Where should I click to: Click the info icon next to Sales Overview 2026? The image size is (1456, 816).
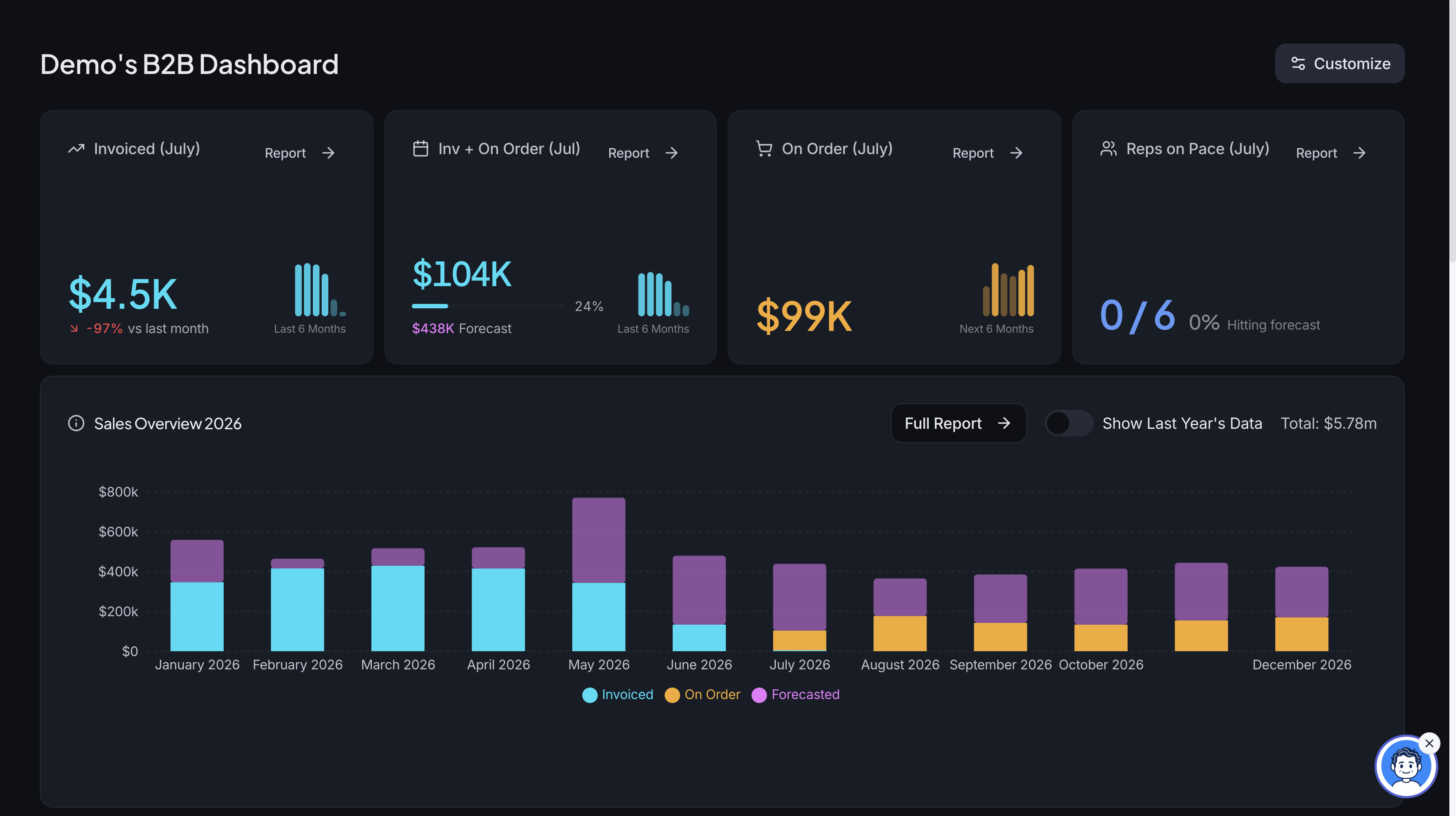[76, 423]
